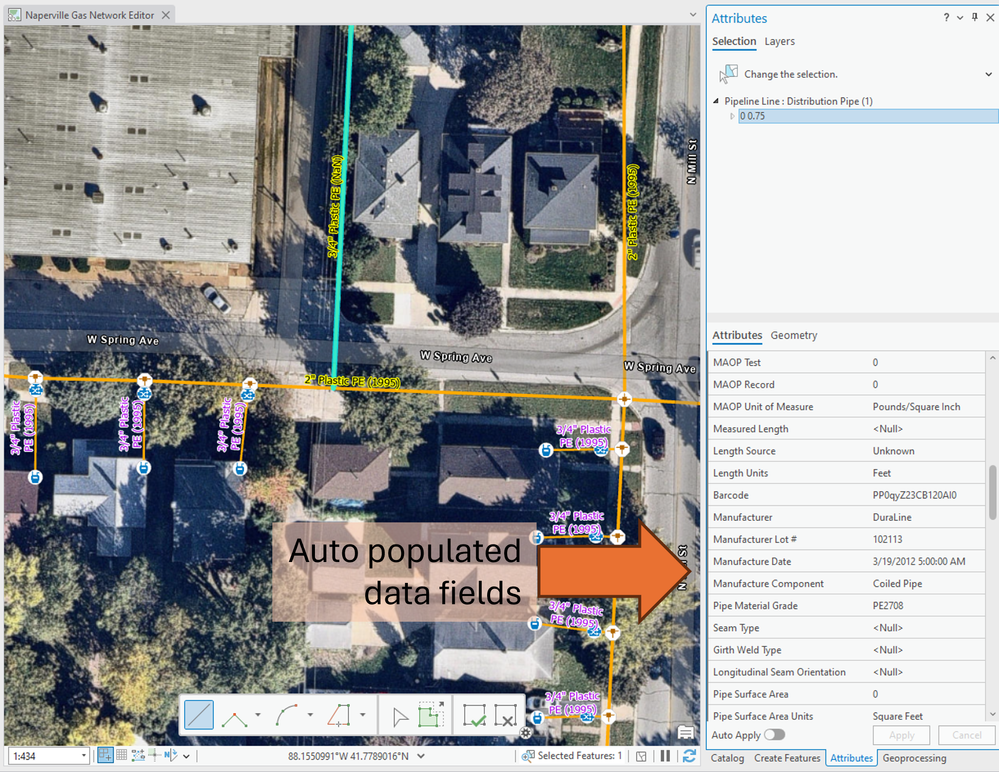999x772 pixels.
Task: Click Manufacture Component value Coiled Pipe
Action: coord(897,583)
